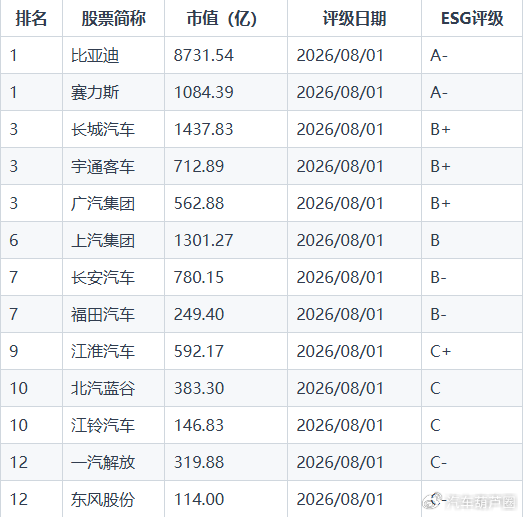523x517 pixels.
Task: Click the A- rating in 比亚迪 row
Action: click(439, 55)
